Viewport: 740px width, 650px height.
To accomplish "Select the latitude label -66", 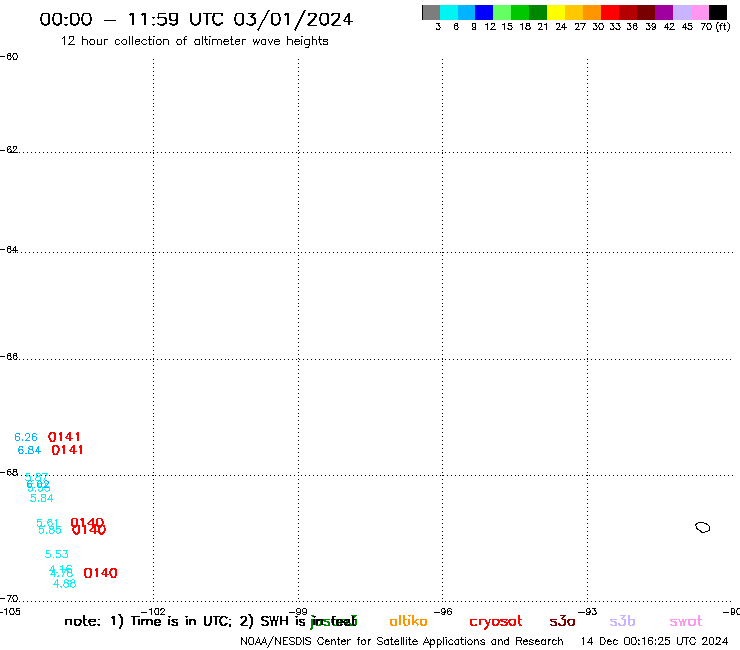I will [9, 356].
